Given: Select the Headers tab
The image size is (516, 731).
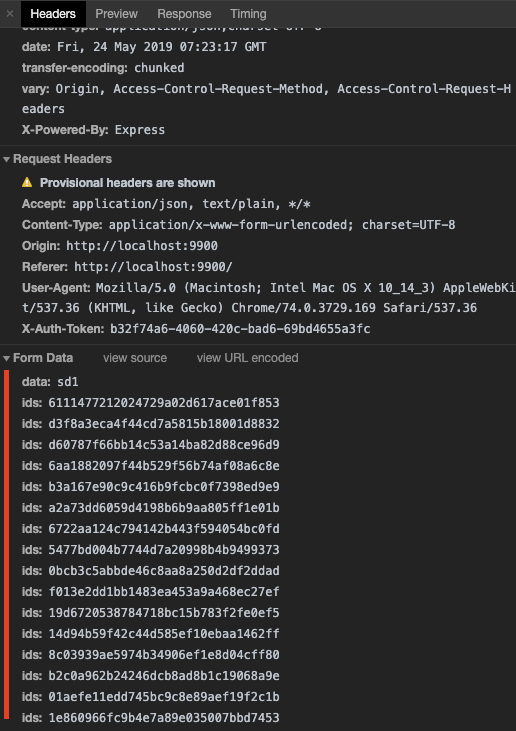Looking at the screenshot, I should 53,14.
